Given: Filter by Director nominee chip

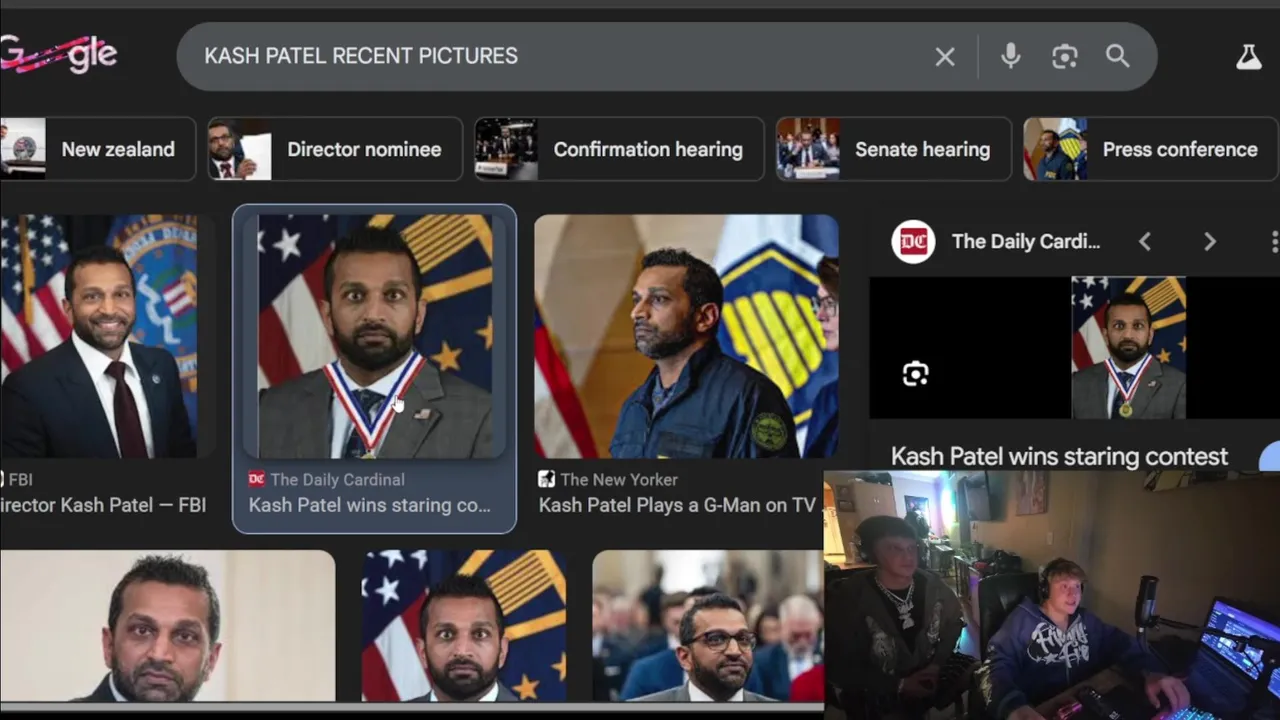Looking at the screenshot, I should (x=335, y=149).
